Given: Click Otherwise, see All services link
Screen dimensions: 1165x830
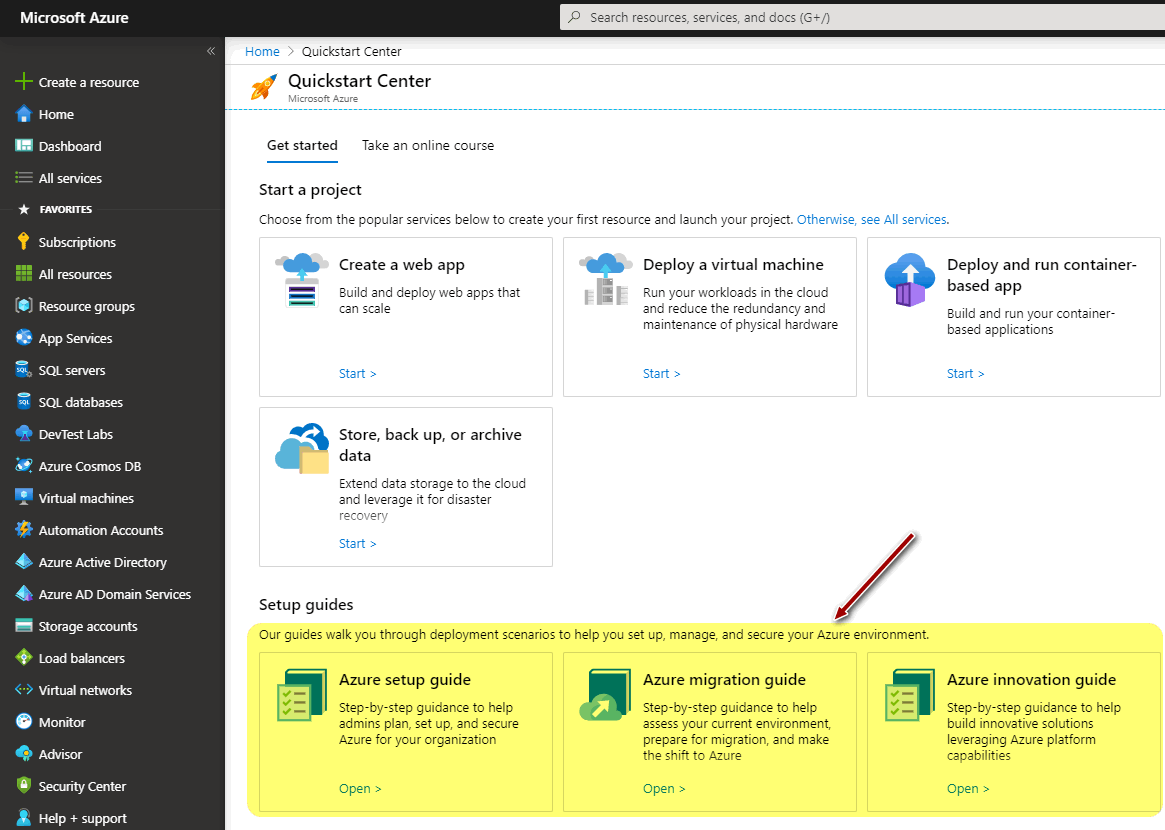Looking at the screenshot, I should tap(872, 219).
